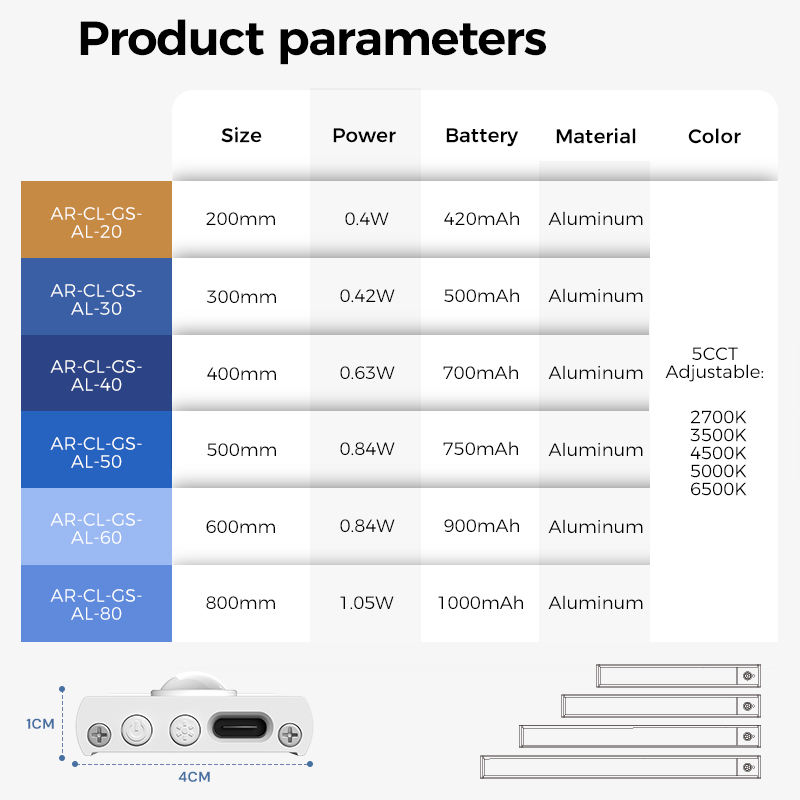Click sensor icon on the shortest light bar
The height and width of the screenshot is (800, 800).
click(x=748, y=676)
